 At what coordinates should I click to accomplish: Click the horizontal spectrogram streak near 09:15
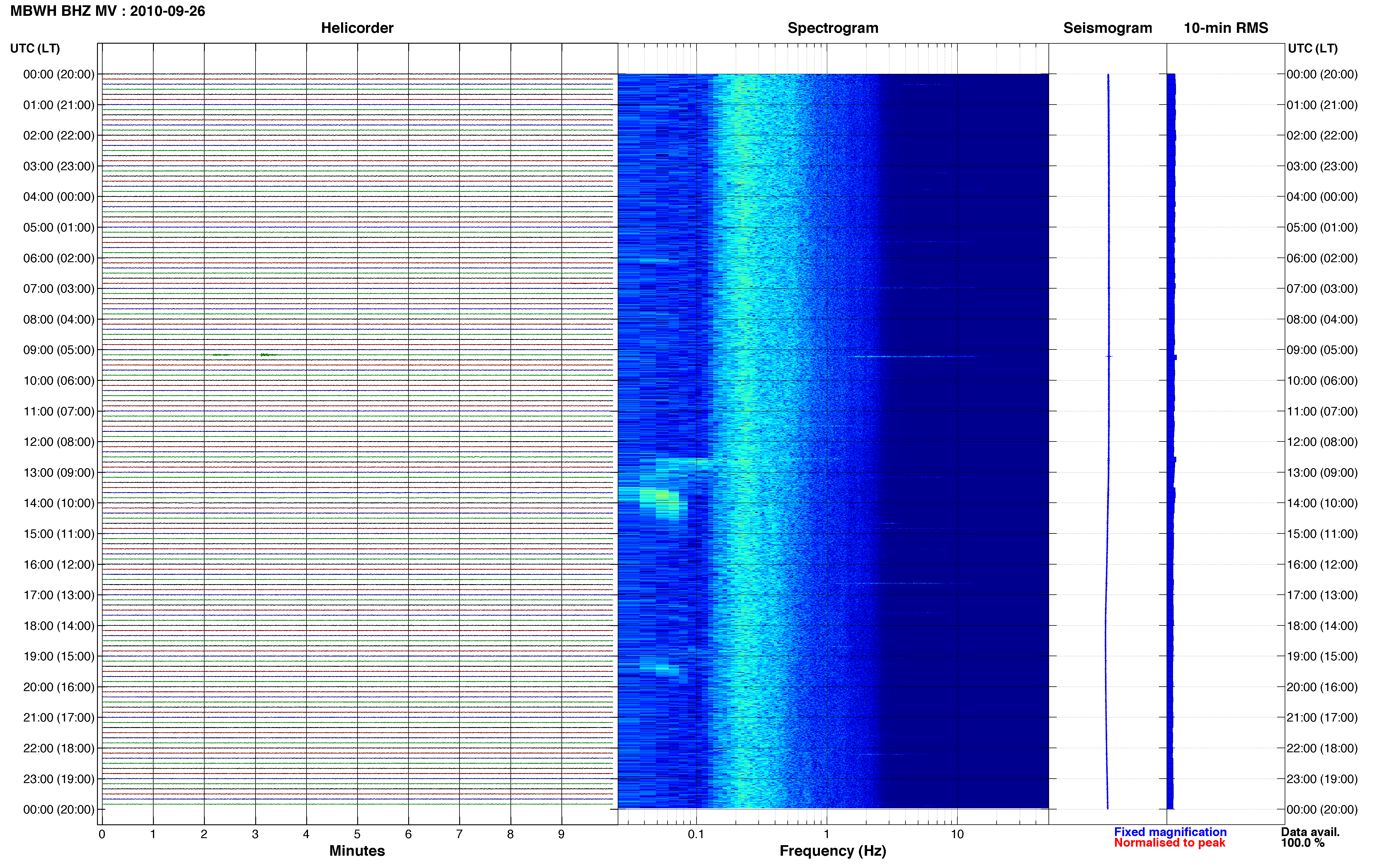(913, 357)
